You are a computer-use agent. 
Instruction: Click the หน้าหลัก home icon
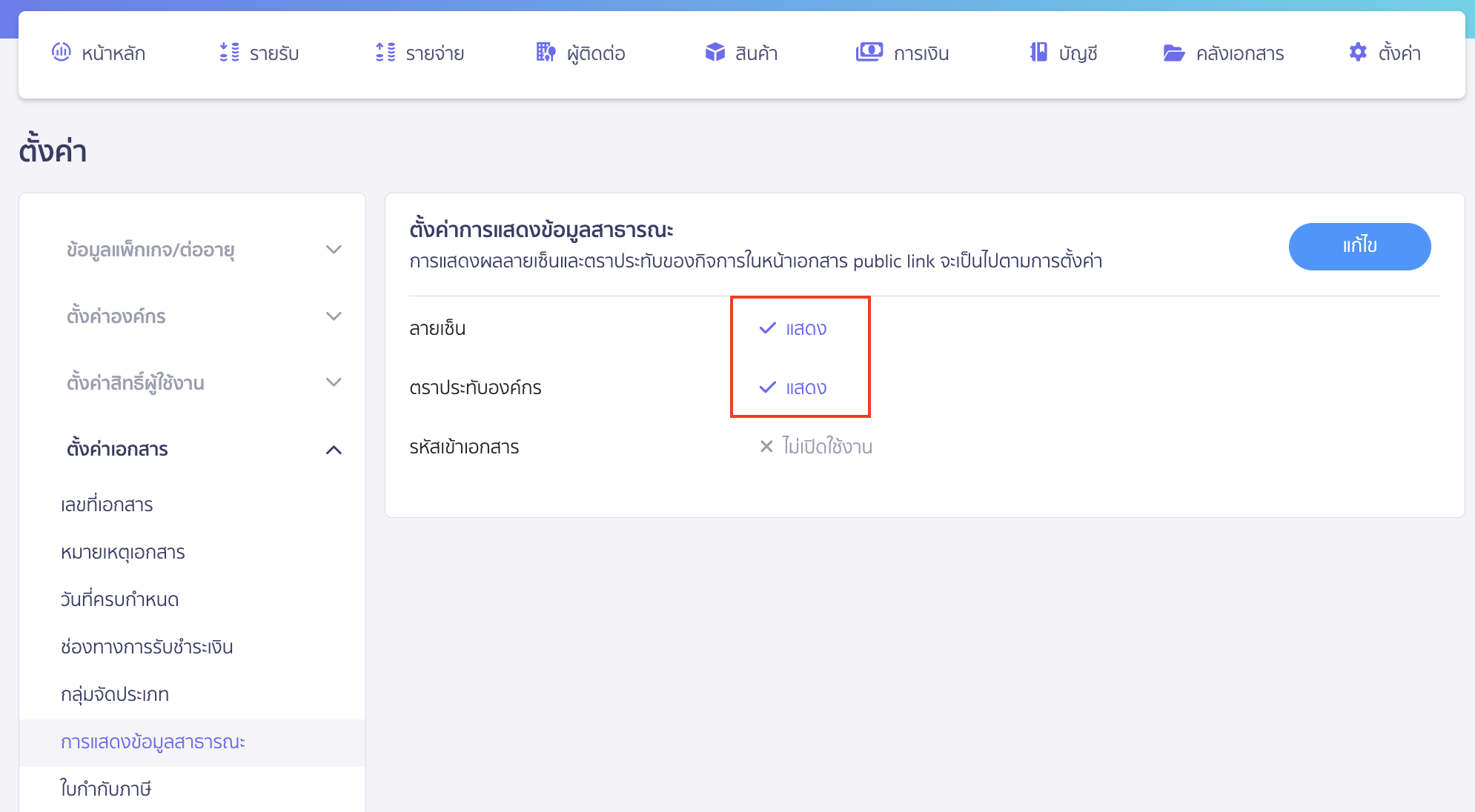tap(62, 53)
